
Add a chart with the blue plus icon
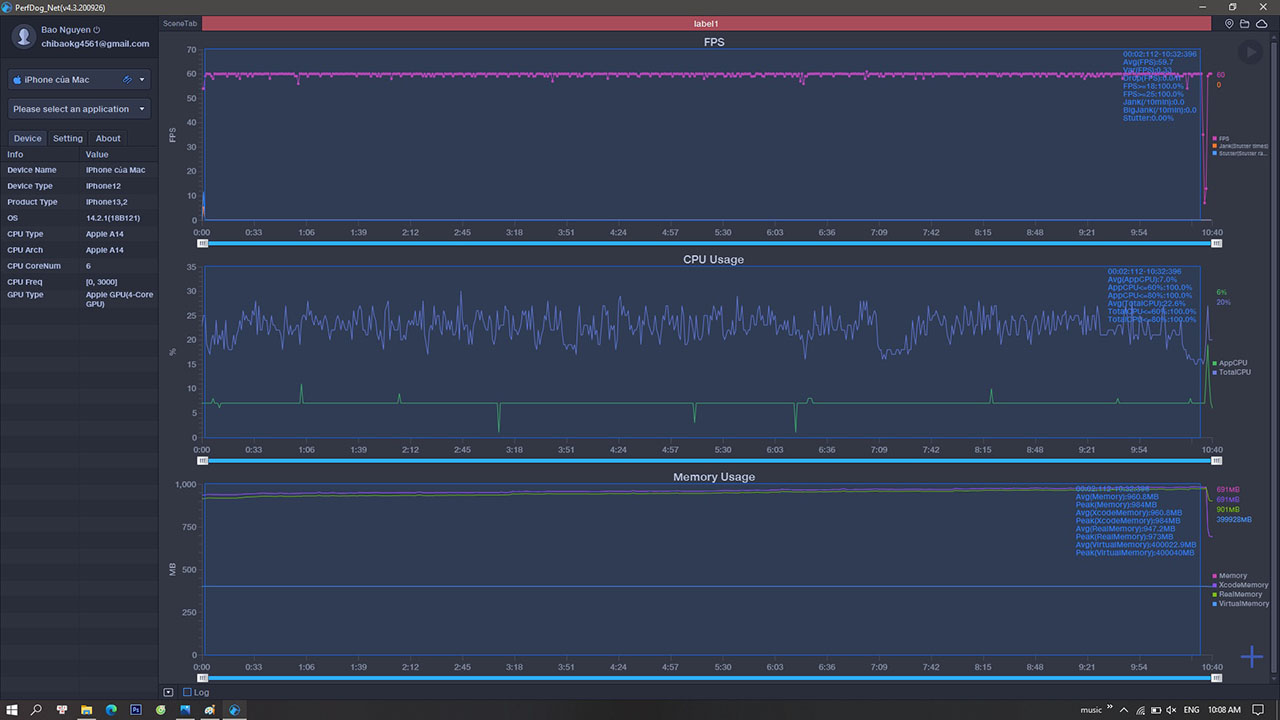[1251, 657]
